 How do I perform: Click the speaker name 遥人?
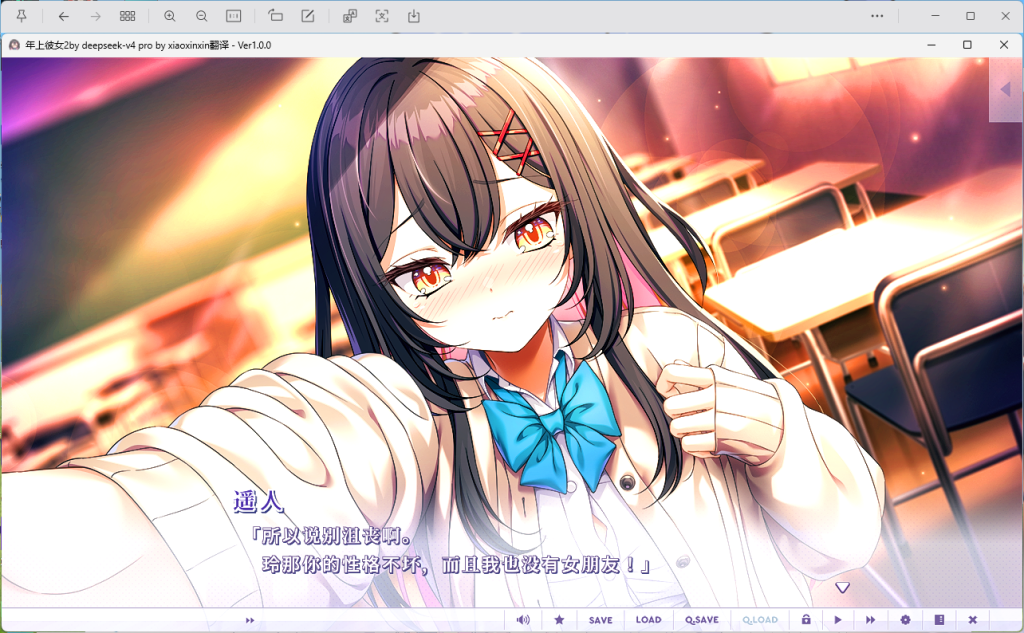(259, 502)
